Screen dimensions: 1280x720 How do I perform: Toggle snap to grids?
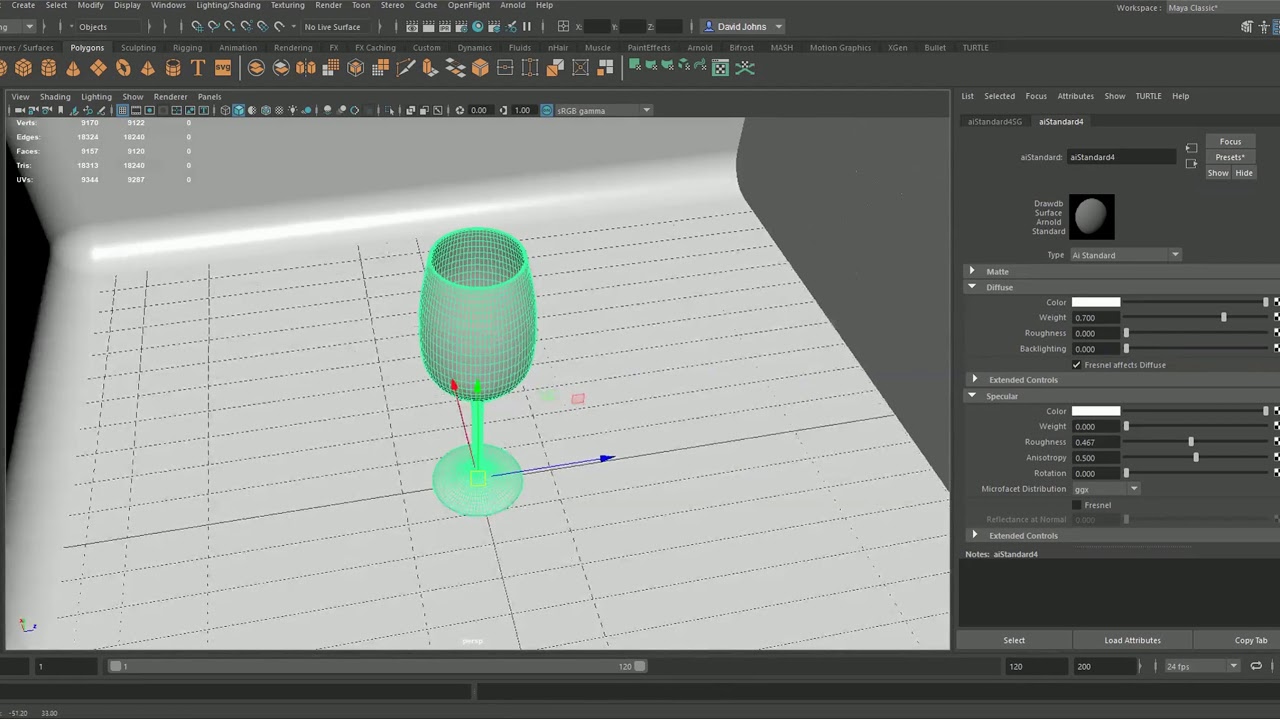(x=197, y=27)
